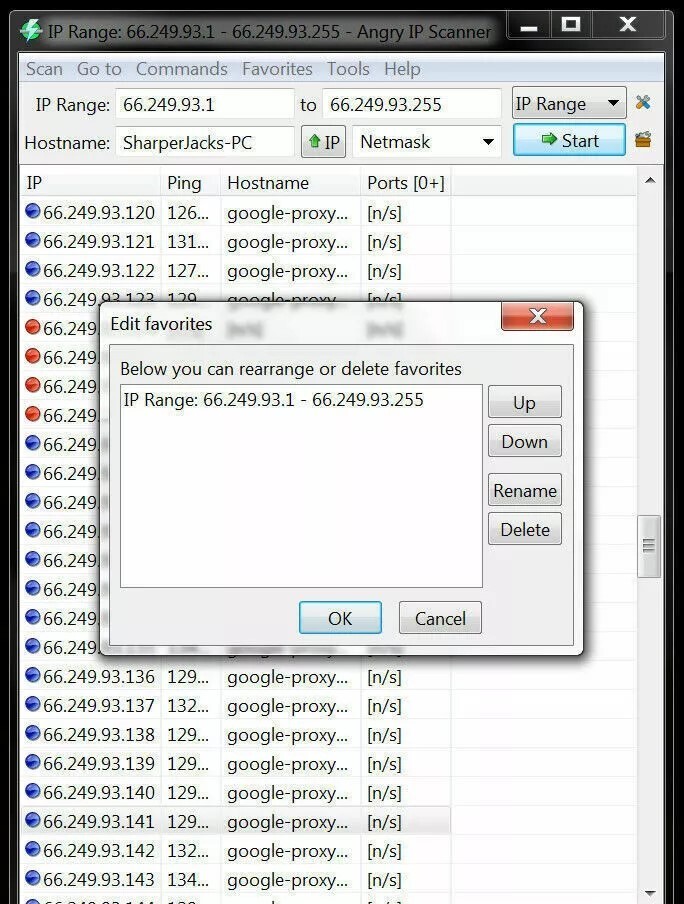684x904 pixels.
Task: Click the blue status icon for 66.249.93.139
Action: click(x=33, y=762)
